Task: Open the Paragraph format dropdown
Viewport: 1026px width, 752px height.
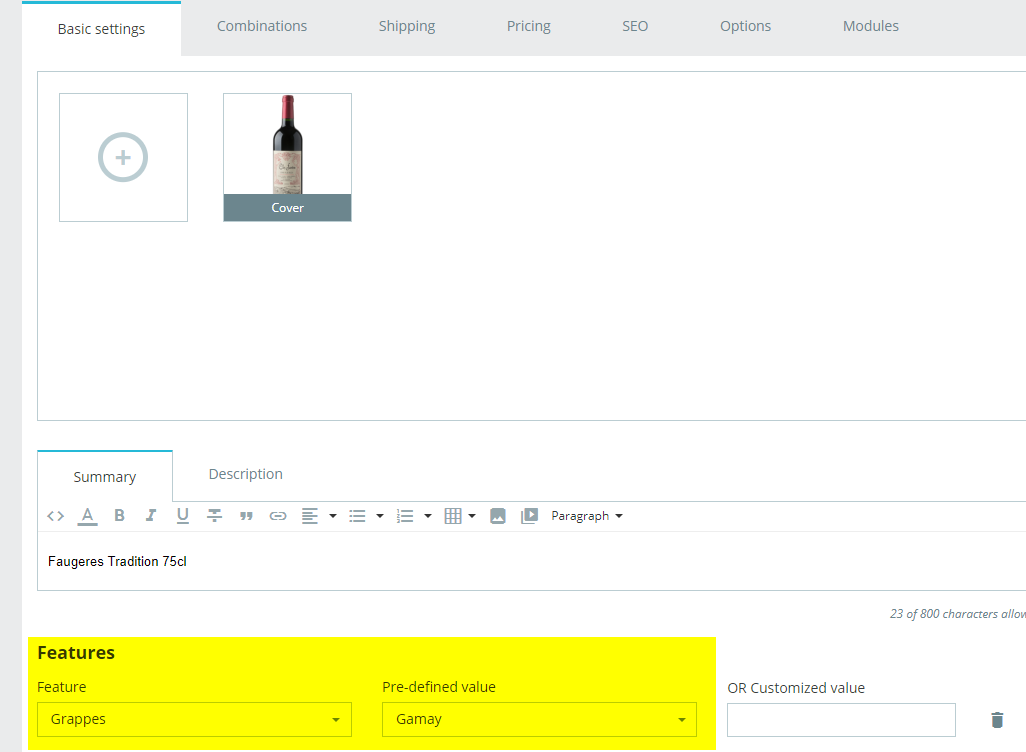Action: point(587,516)
